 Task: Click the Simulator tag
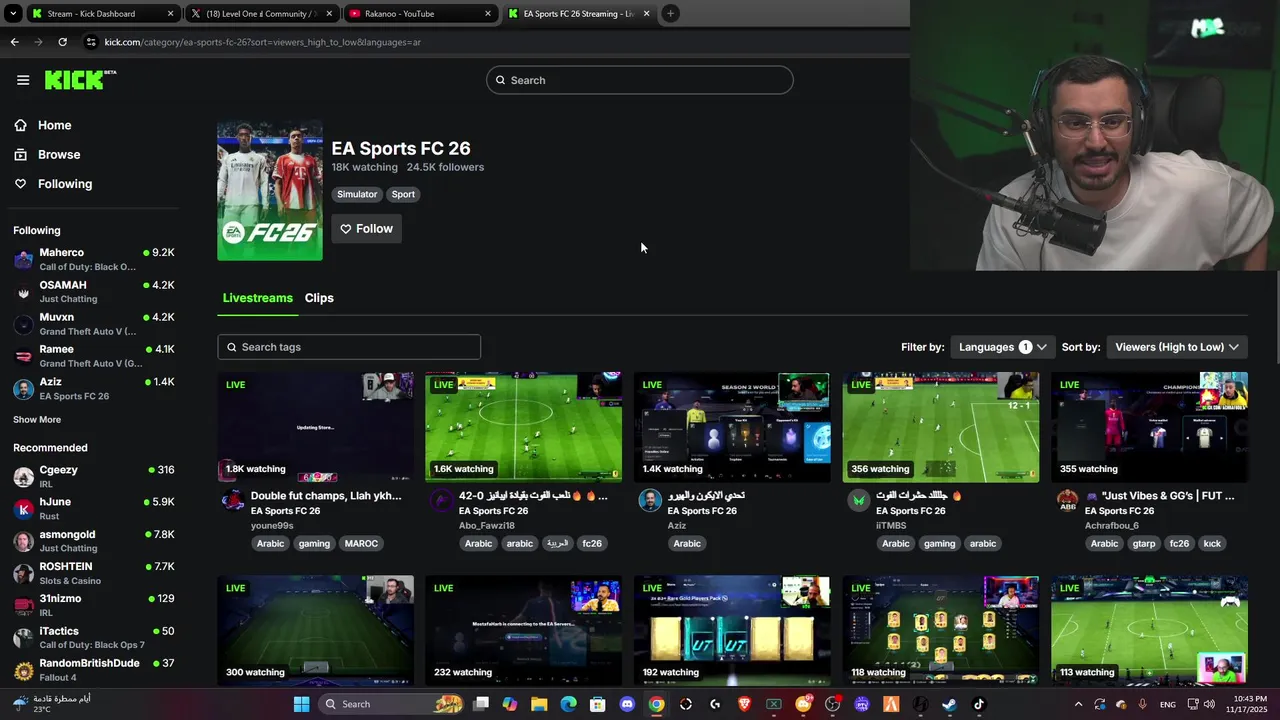pyautogui.click(x=357, y=194)
